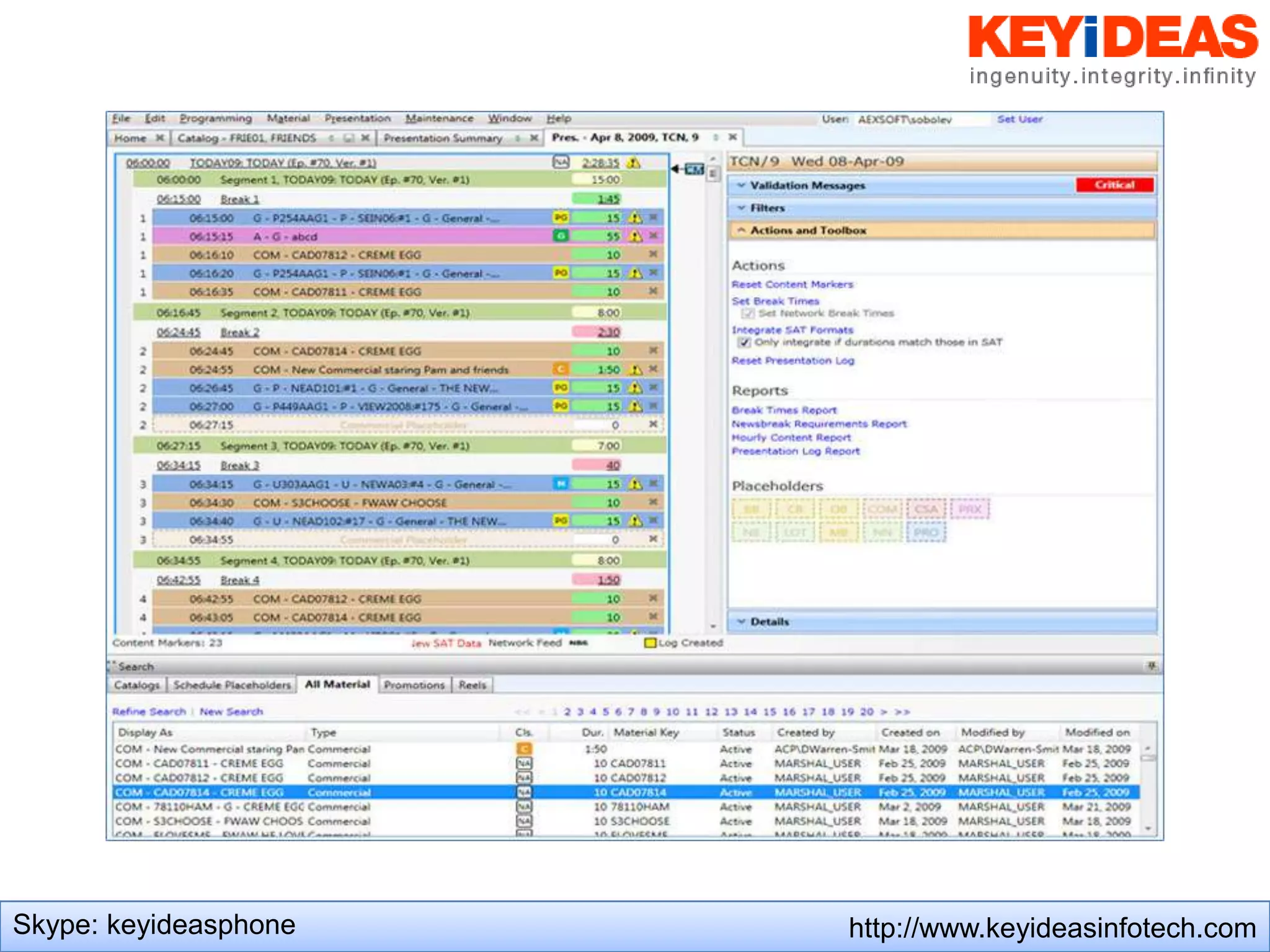
Task: Open the Maintenance menu
Action: pos(439,118)
